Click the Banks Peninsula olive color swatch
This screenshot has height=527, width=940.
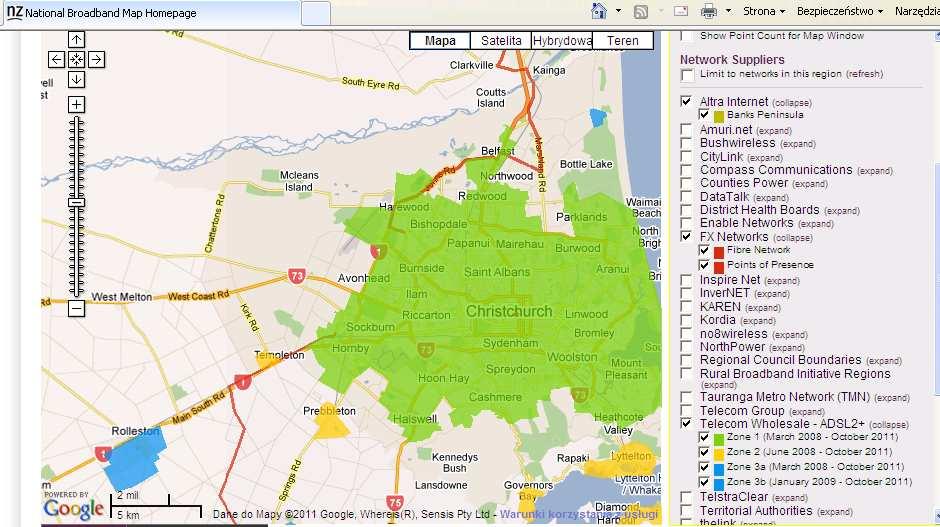[719, 116]
